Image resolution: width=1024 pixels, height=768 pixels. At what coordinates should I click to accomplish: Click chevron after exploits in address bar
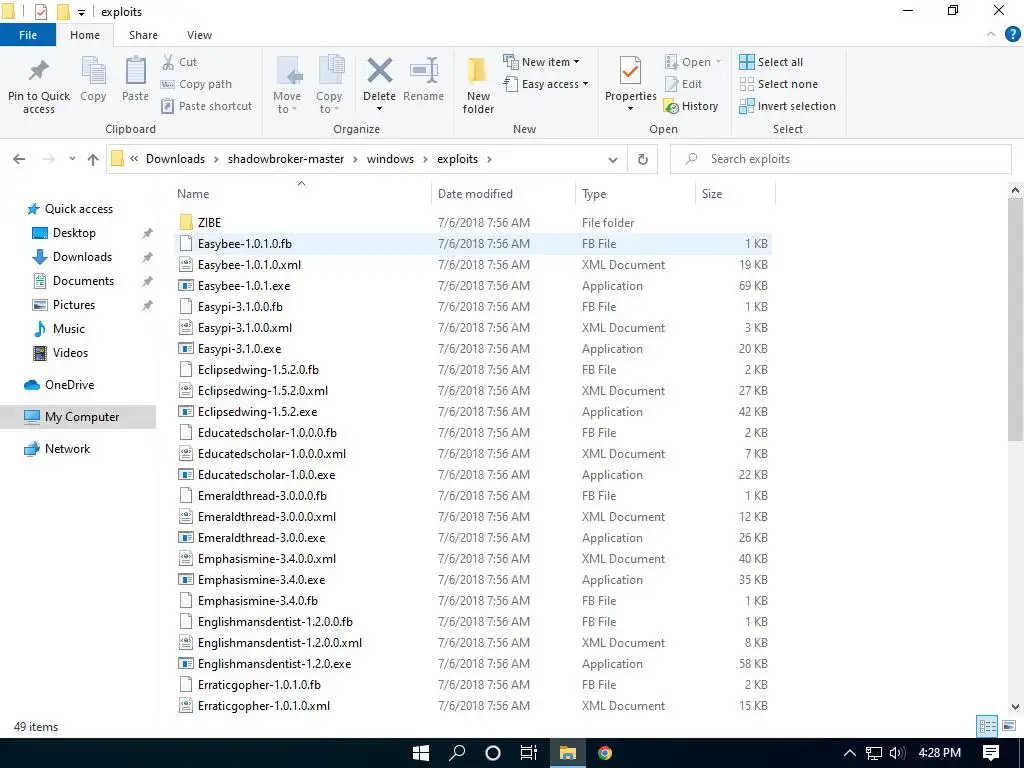pyautogui.click(x=488, y=159)
